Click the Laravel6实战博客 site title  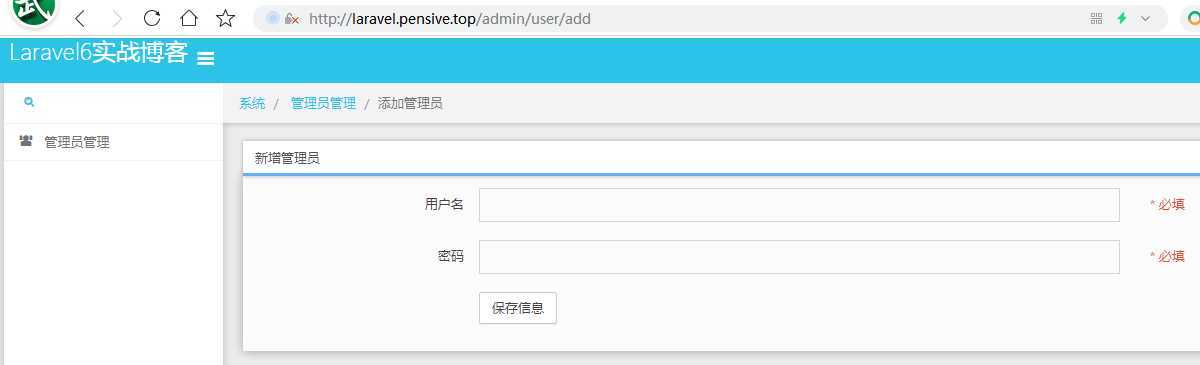[x=98, y=54]
